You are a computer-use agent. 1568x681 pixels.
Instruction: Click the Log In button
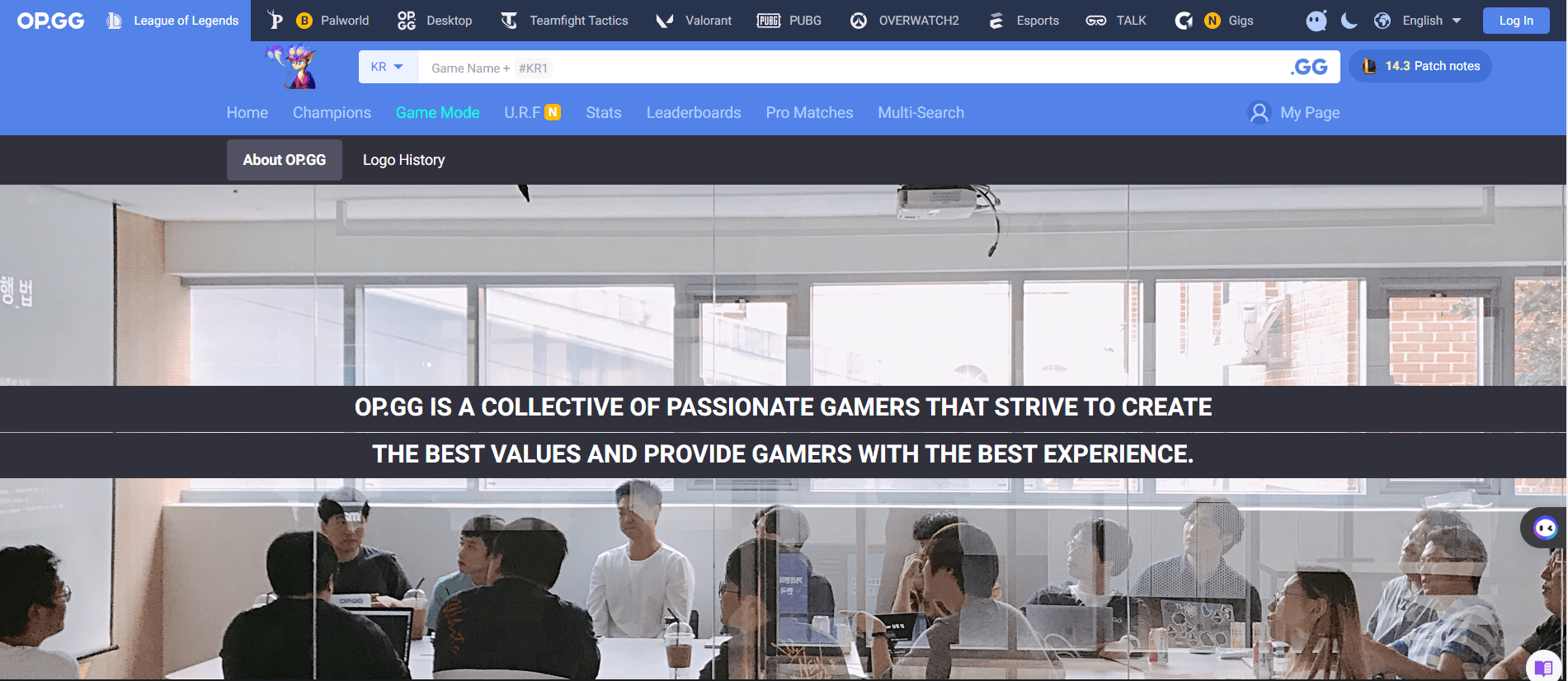pyautogui.click(x=1516, y=21)
